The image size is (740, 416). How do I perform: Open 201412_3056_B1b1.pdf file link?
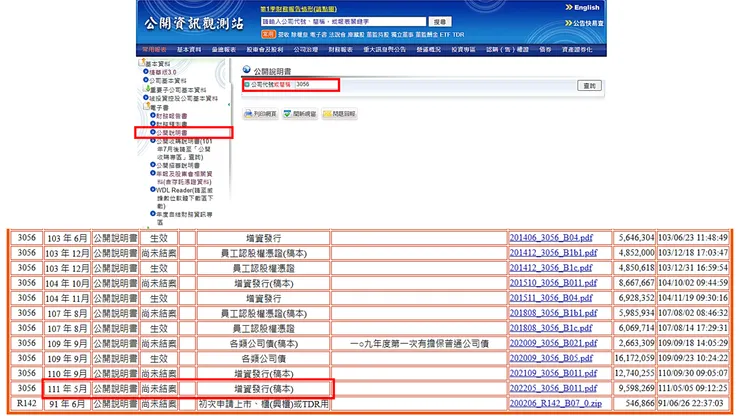[553, 253]
